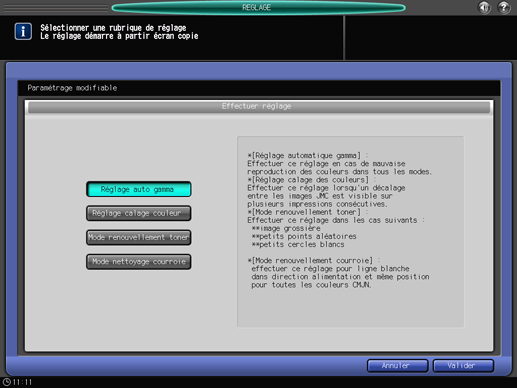Click the '*[Réglage calage des couleurs]' line
Viewport: 517px width, 388px height.
pyautogui.click(x=311, y=180)
